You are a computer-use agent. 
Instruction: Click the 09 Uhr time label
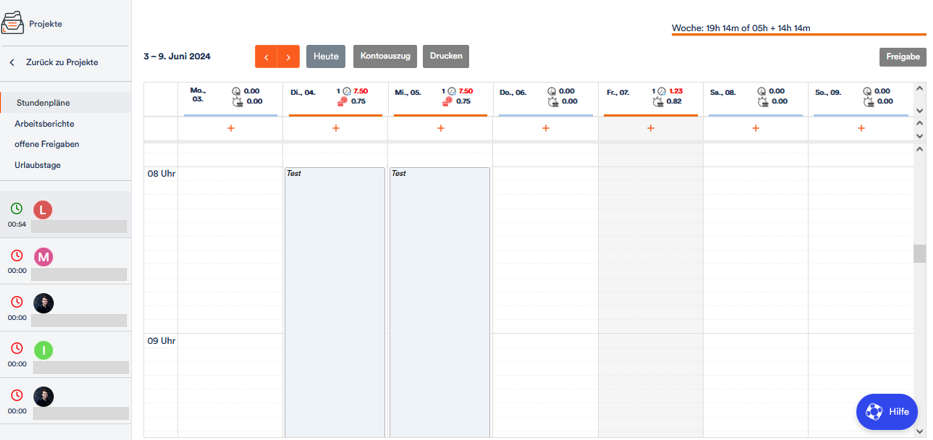[161, 341]
